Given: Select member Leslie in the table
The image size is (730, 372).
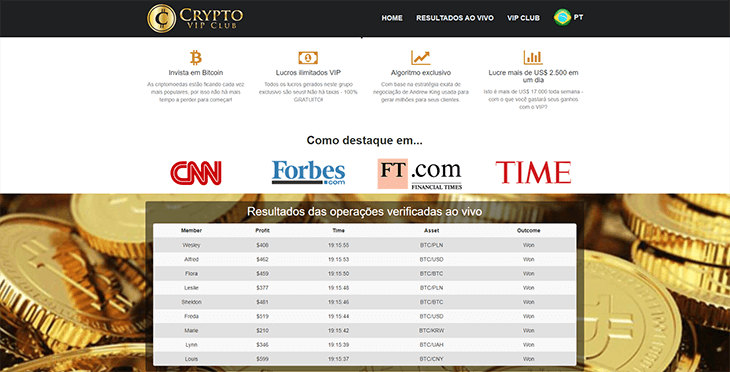Looking at the screenshot, I should [191, 288].
